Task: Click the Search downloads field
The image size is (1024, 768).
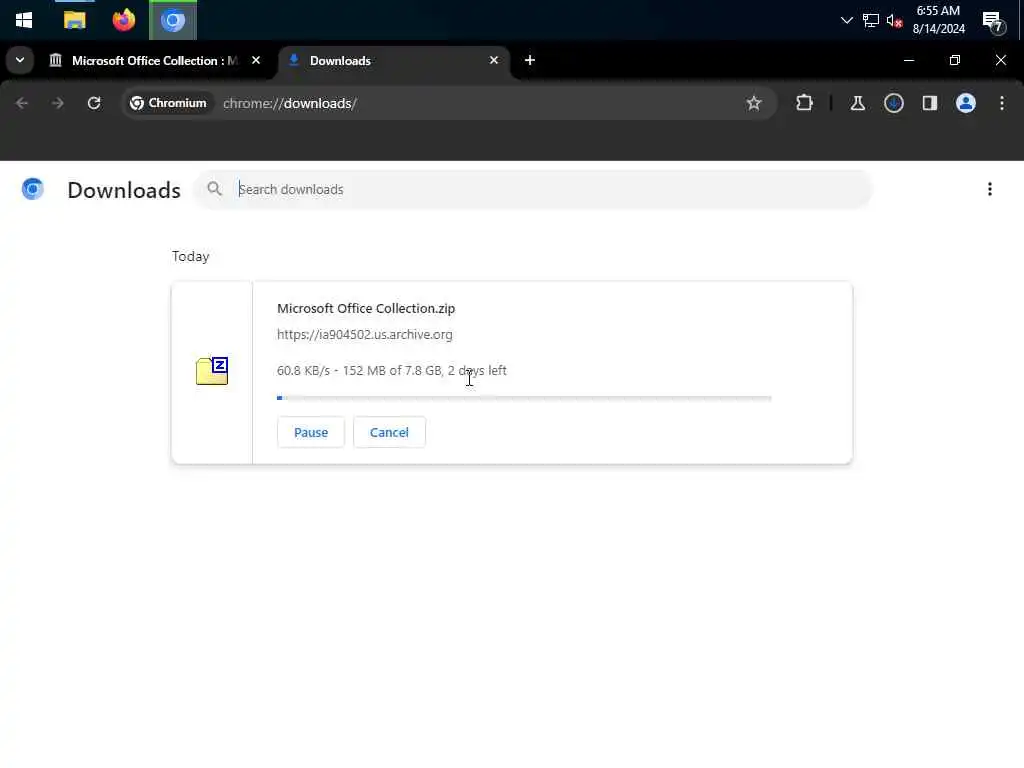Action: (x=533, y=189)
